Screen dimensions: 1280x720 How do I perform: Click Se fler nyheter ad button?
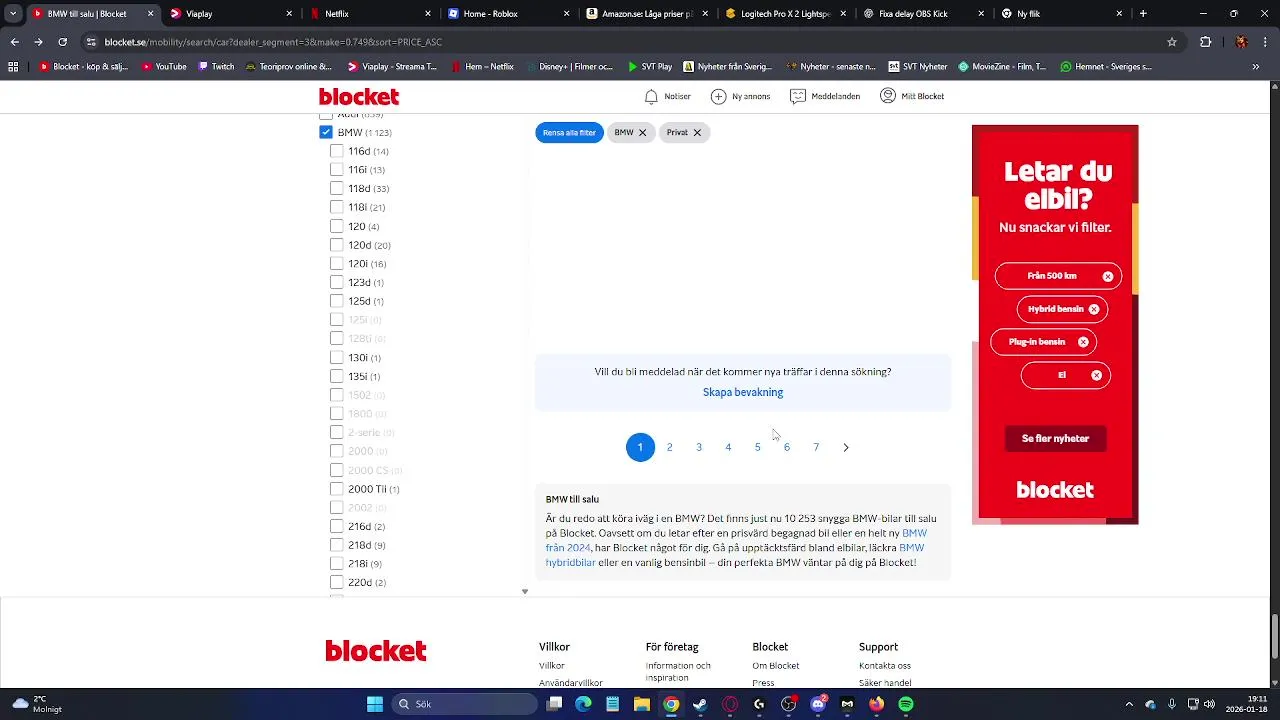coord(1055,438)
